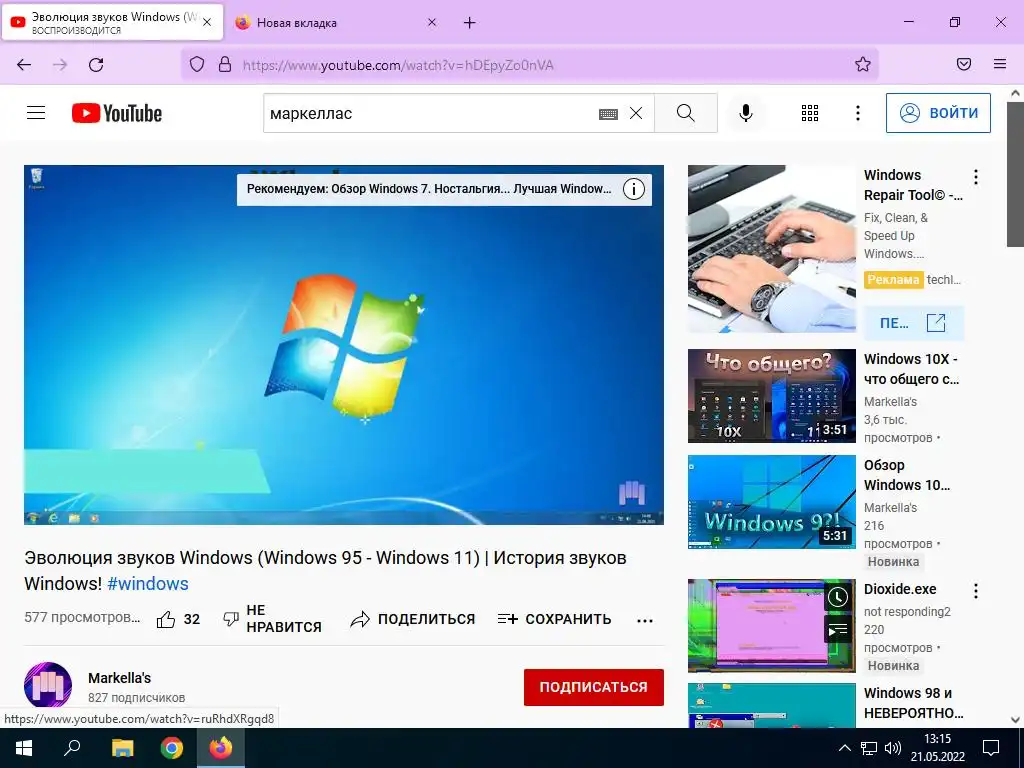Click into the YouTube search field

point(431,113)
